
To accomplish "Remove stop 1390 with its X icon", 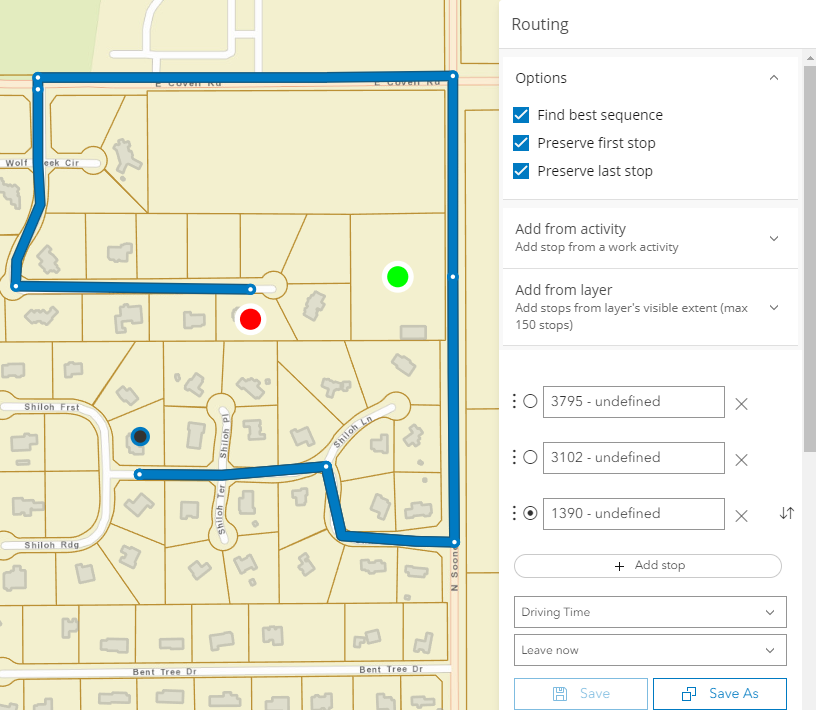I will pyautogui.click(x=741, y=515).
